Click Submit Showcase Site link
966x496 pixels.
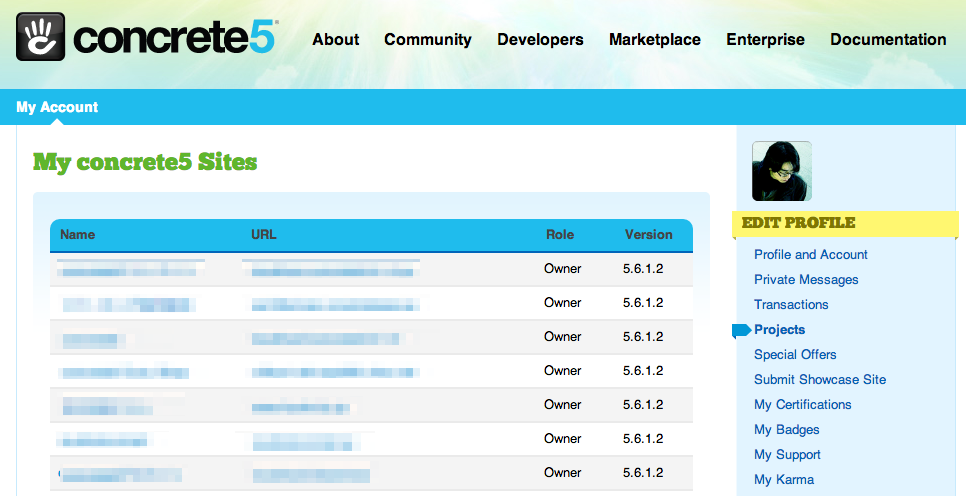820,380
